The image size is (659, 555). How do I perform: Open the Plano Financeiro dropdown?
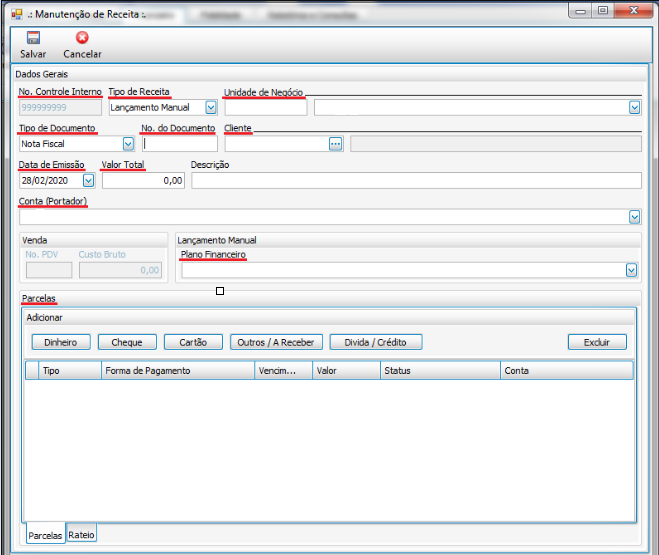click(631, 270)
